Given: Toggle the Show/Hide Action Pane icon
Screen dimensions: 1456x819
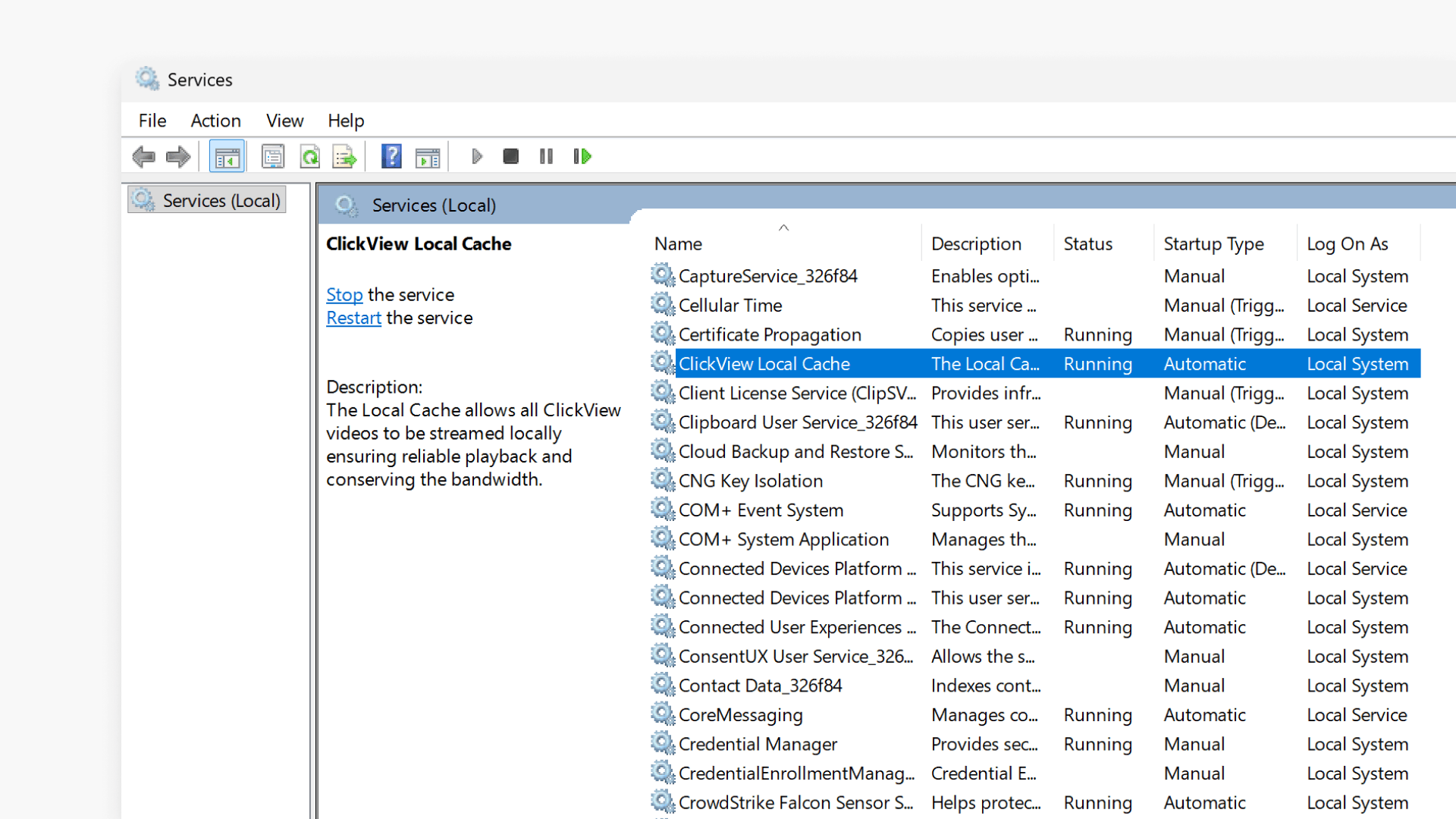Looking at the screenshot, I should pyautogui.click(x=428, y=157).
